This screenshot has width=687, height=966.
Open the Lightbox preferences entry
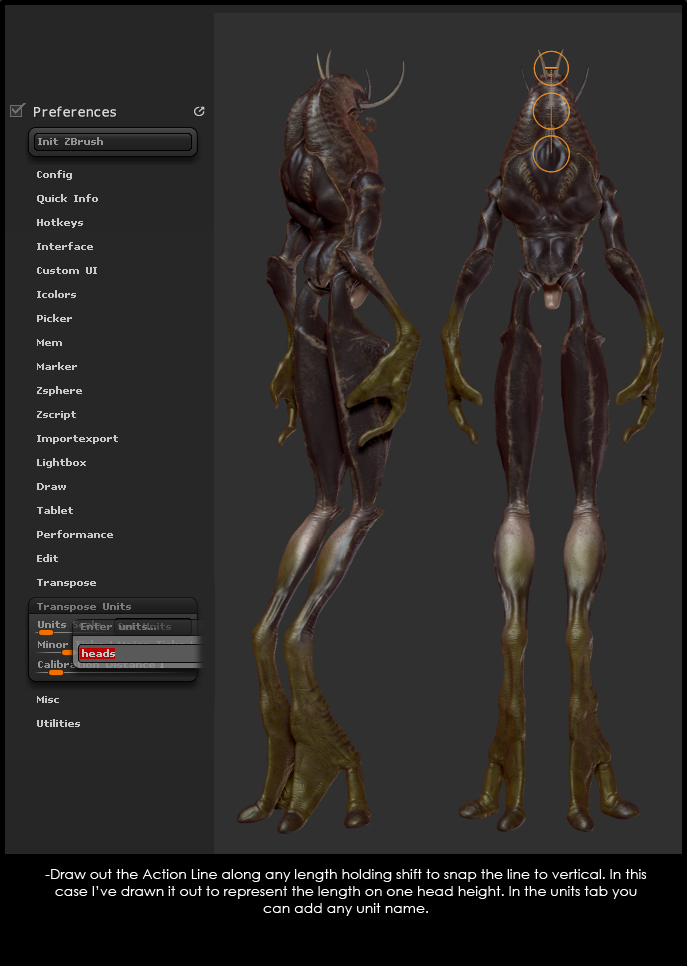coord(61,463)
